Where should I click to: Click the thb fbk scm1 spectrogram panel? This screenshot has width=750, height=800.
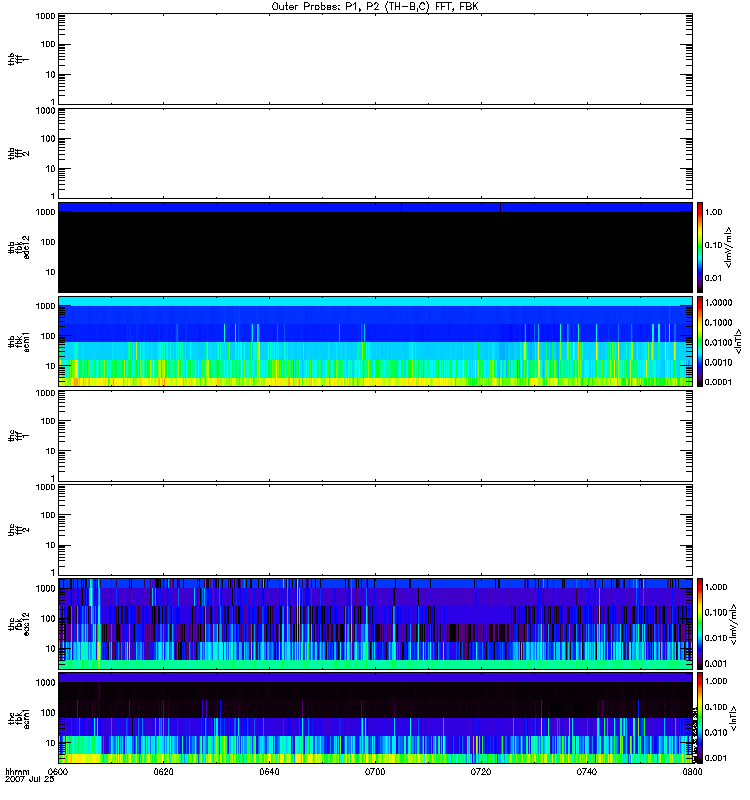pyautogui.click(x=375, y=340)
